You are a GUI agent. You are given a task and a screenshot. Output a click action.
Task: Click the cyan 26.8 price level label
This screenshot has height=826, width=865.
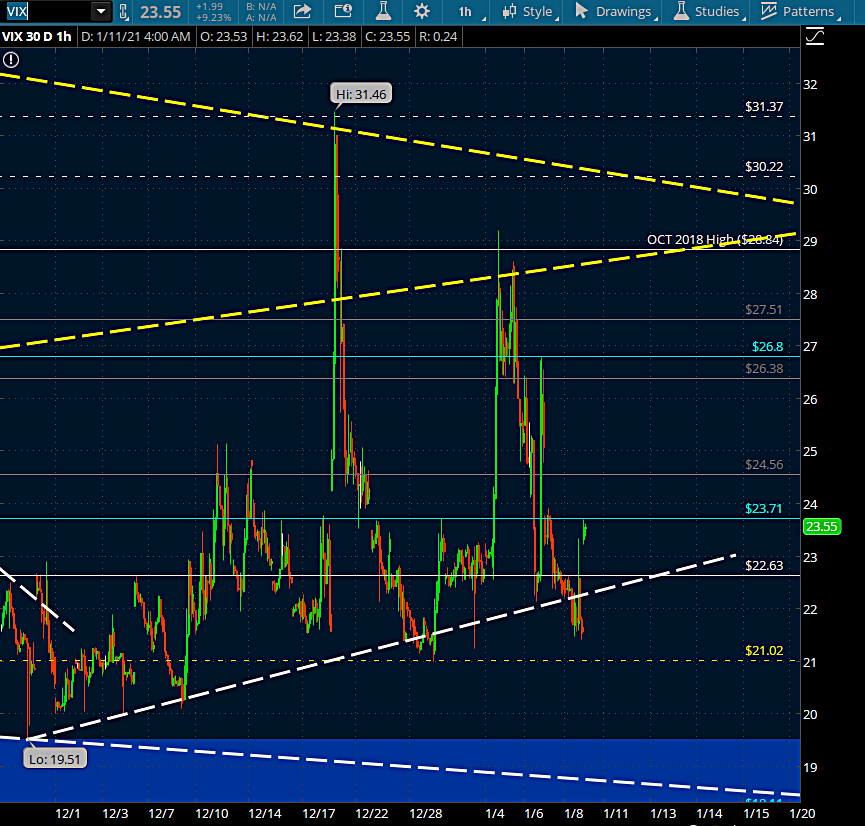tap(762, 347)
